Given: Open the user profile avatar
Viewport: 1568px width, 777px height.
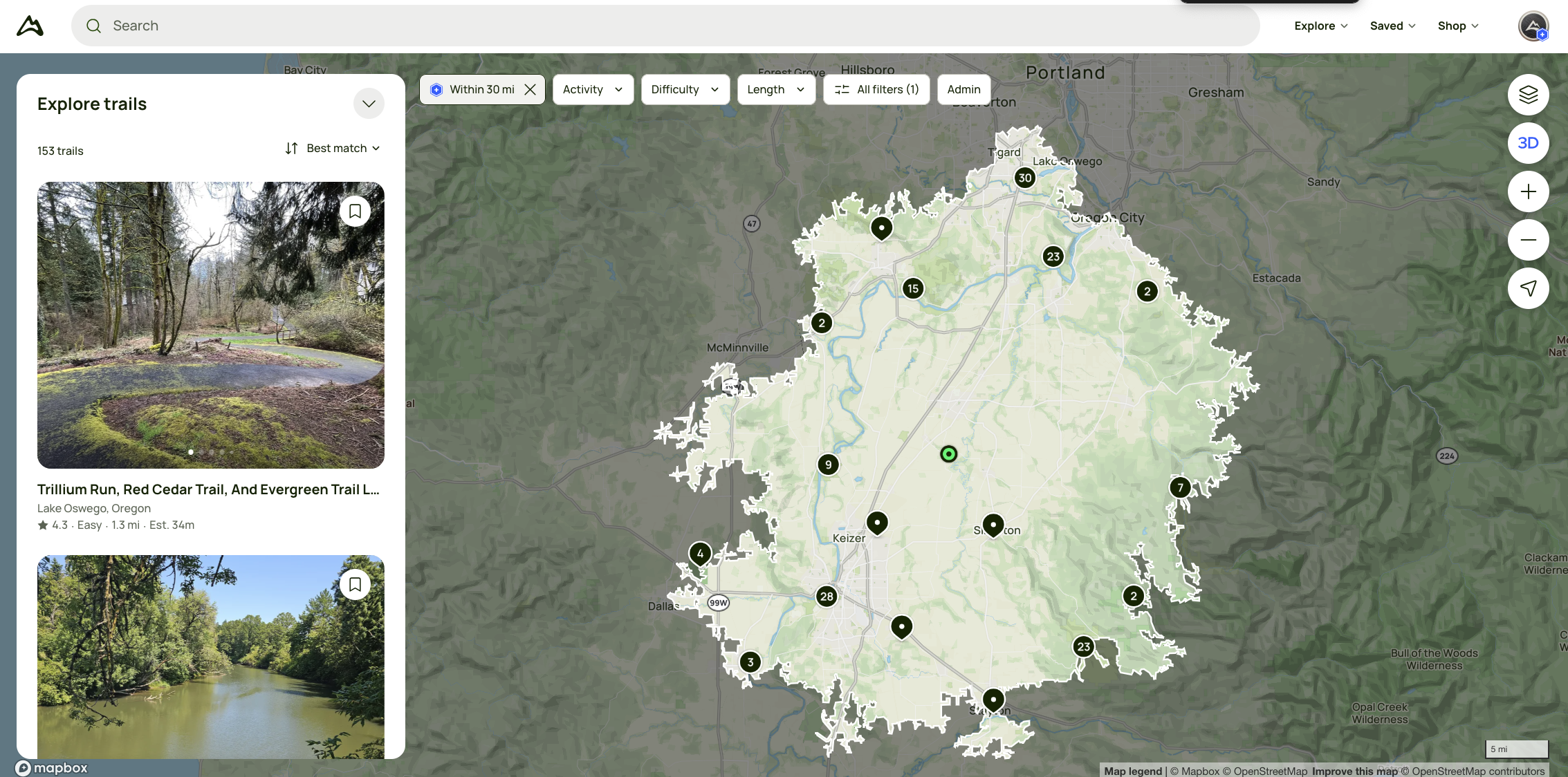Looking at the screenshot, I should [x=1533, y=26].
